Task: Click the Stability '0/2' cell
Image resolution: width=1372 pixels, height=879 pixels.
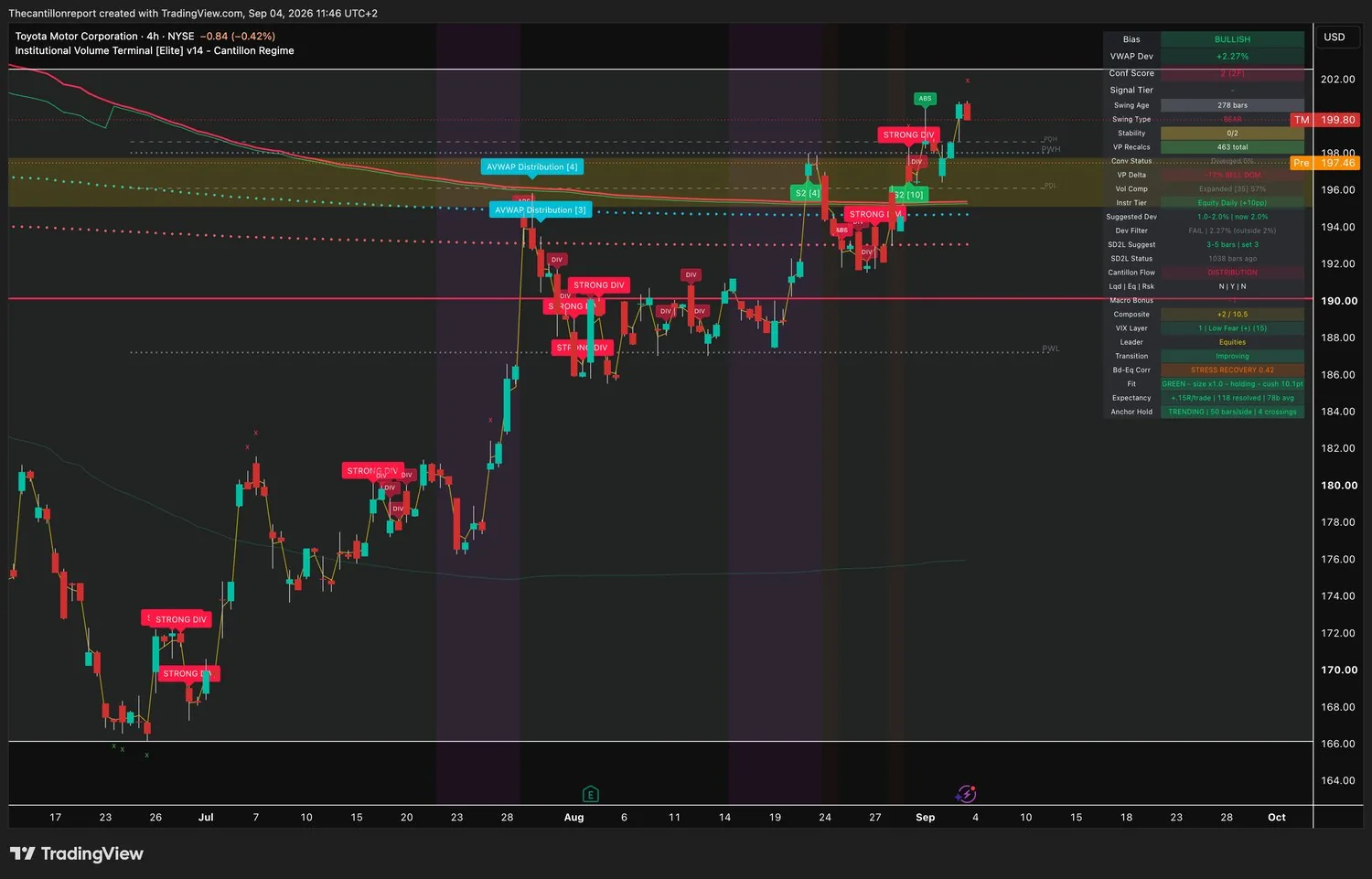Action: [x=1232, y=134]
